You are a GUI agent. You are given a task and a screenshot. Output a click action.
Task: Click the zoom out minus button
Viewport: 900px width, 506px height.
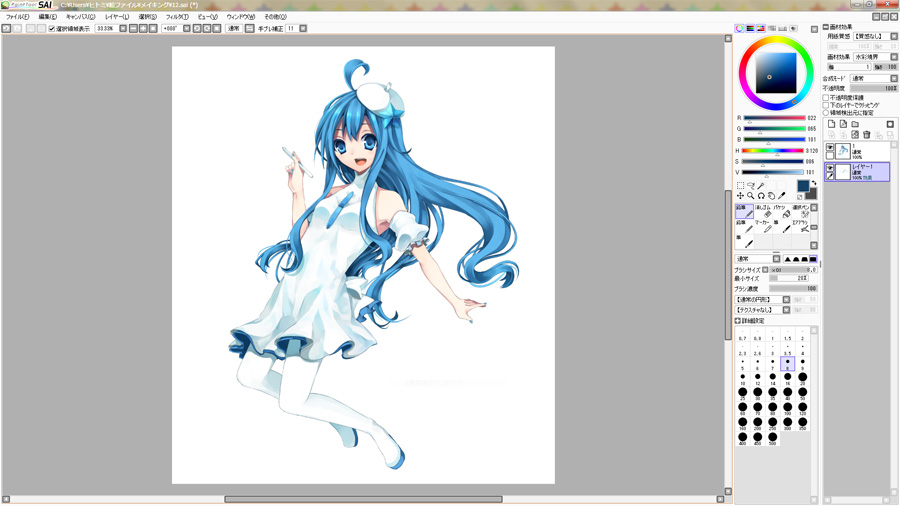133,28
